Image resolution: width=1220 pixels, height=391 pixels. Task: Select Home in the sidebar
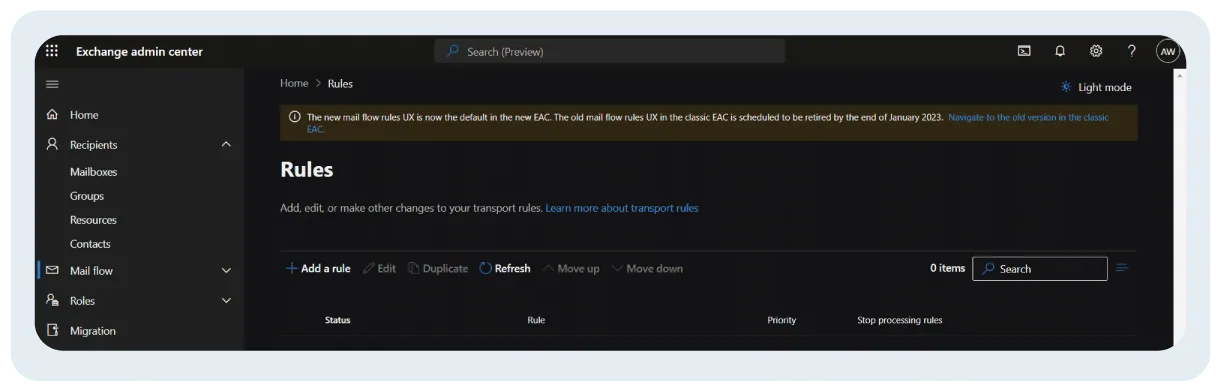coord(84,115)
